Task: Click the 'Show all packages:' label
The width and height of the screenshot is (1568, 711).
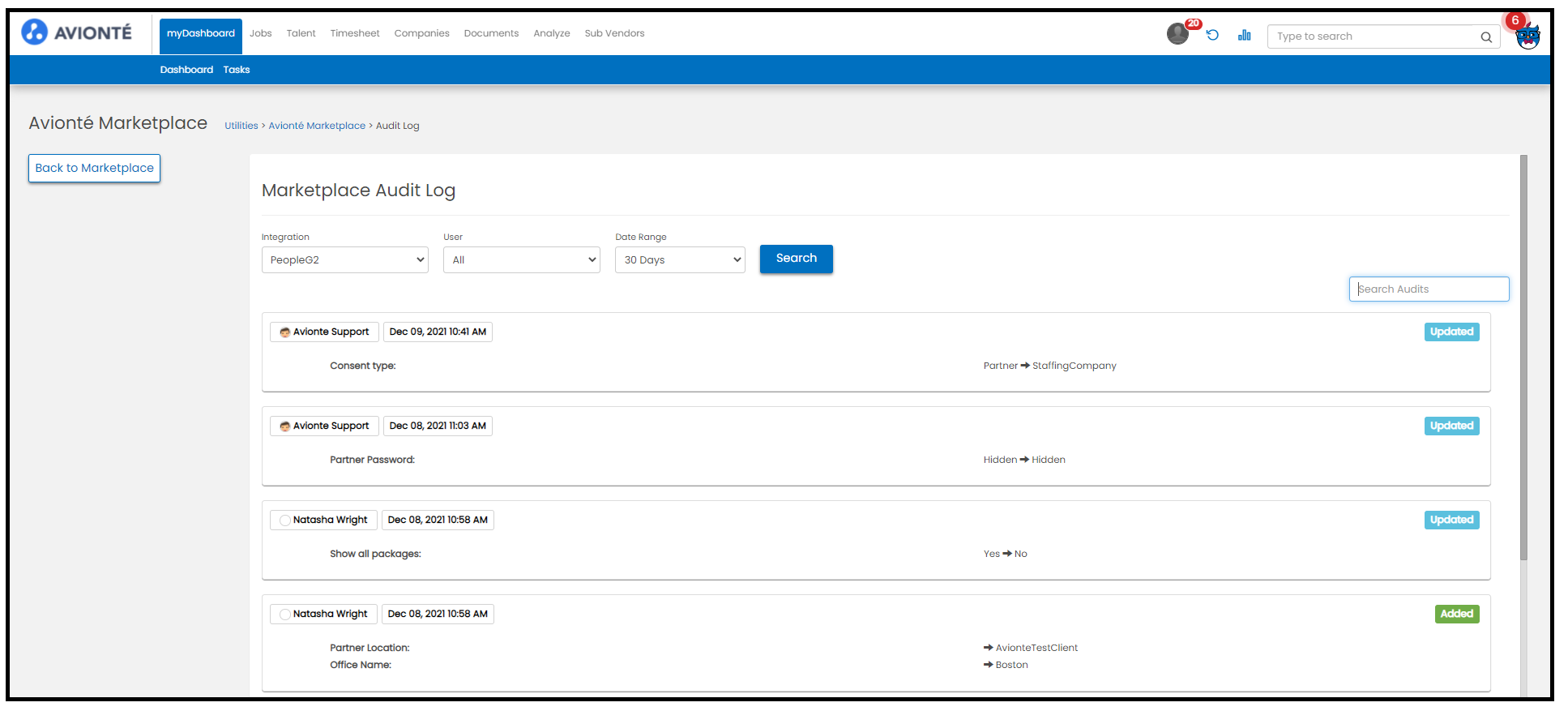Action: 375,554
